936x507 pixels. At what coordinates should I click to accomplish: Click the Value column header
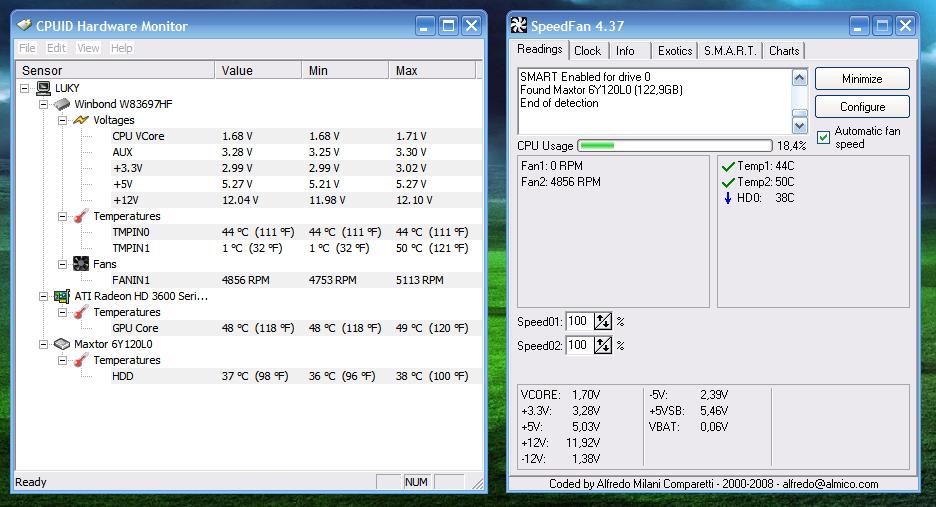point(258,70)
